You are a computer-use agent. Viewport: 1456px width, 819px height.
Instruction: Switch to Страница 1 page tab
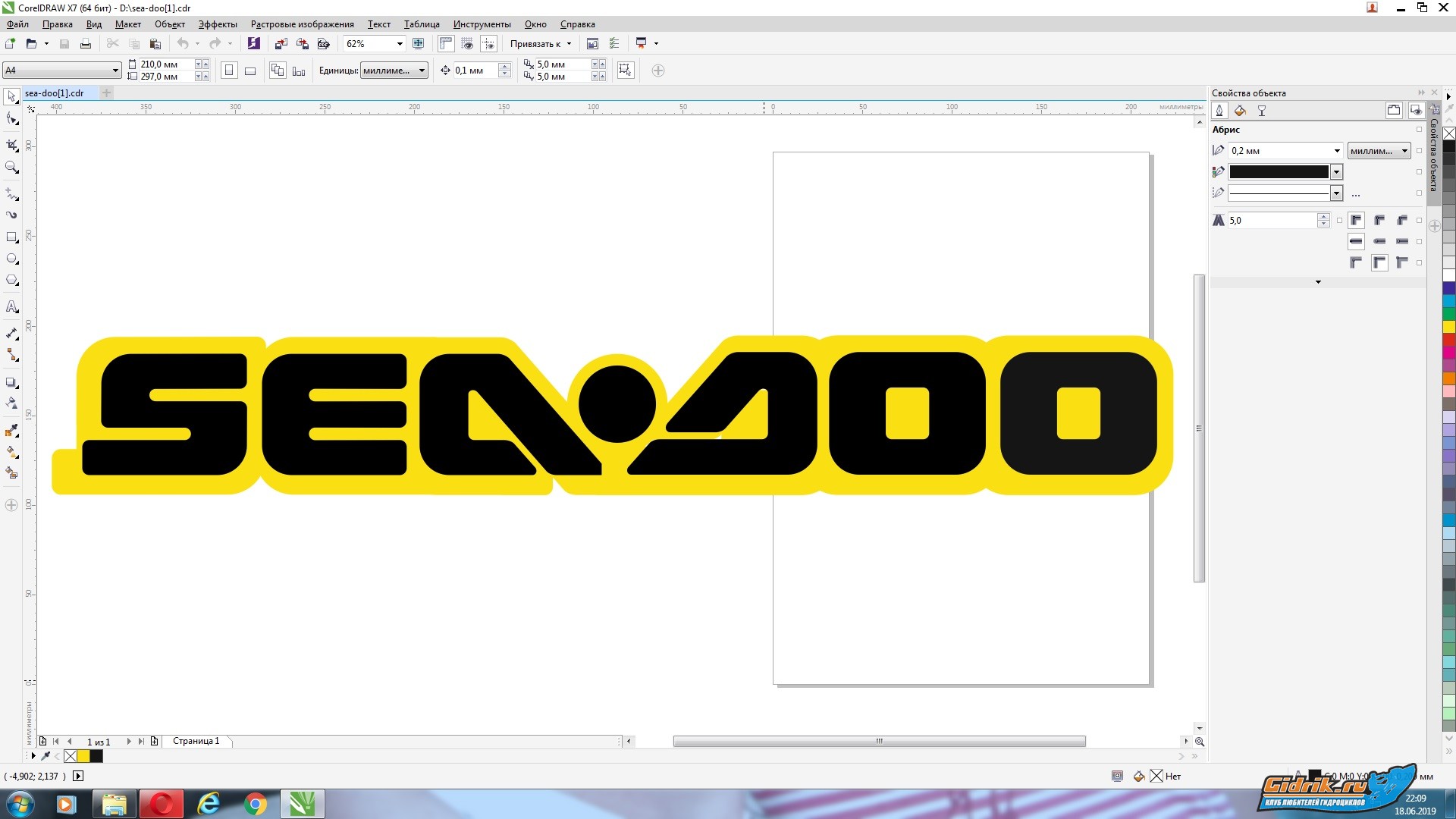coord(196,741)
